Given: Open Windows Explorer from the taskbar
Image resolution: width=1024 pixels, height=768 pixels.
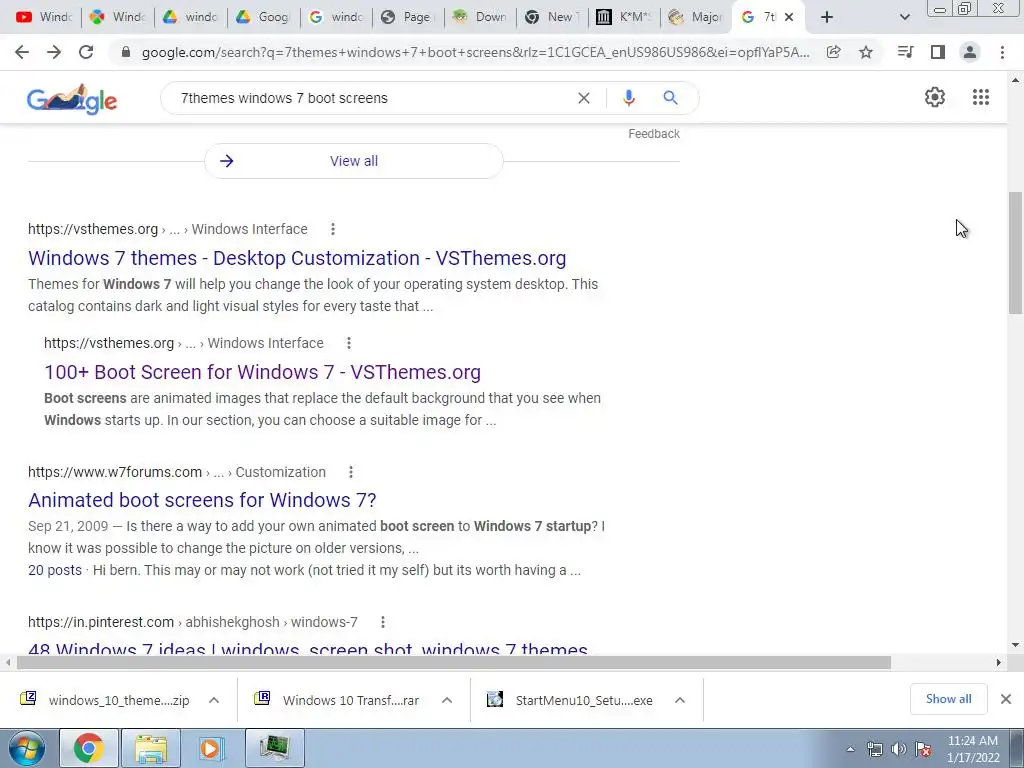Looking at the screenshot, I should [151, 748].
